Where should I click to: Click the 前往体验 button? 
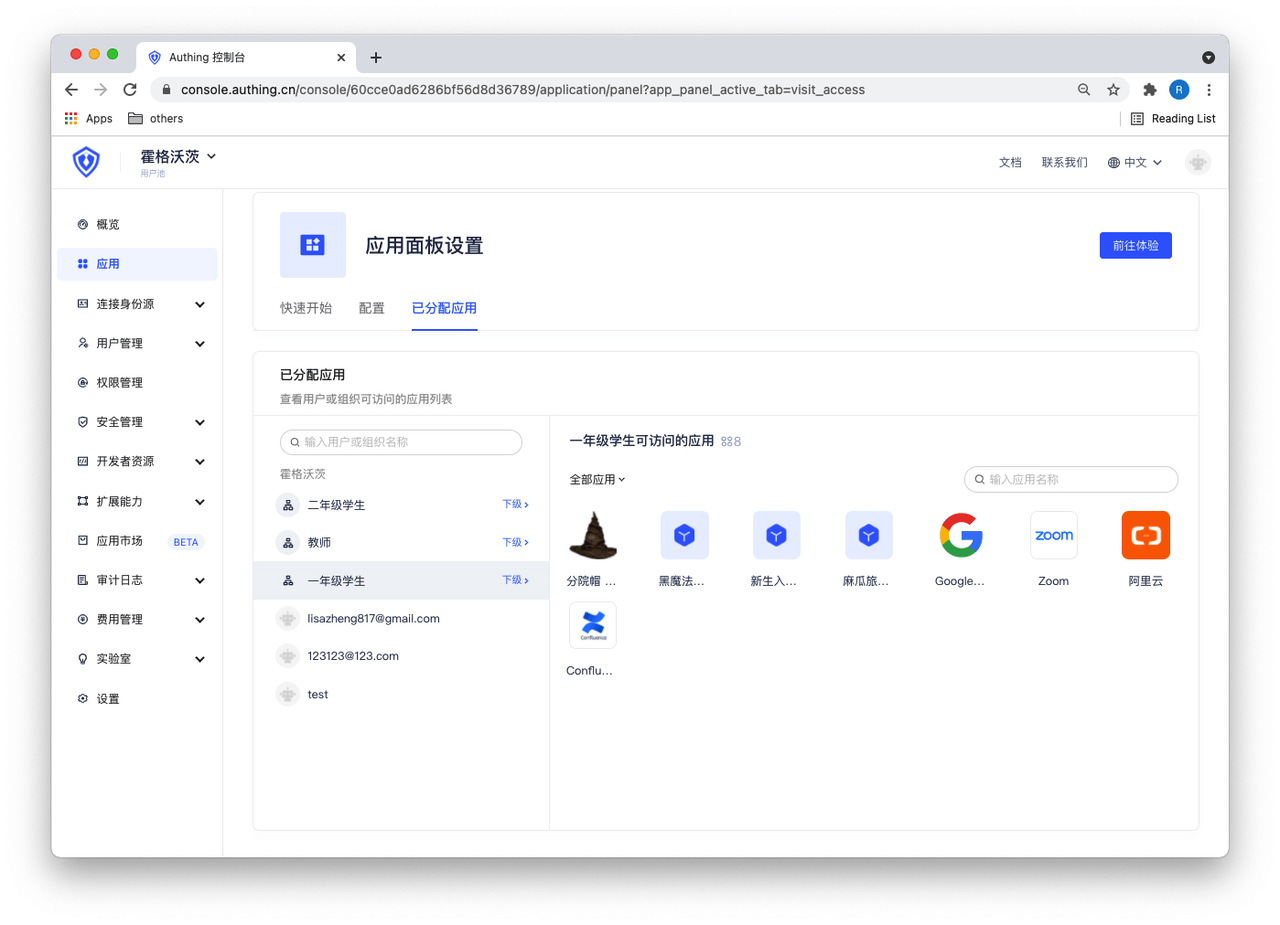pos(1135,246)
